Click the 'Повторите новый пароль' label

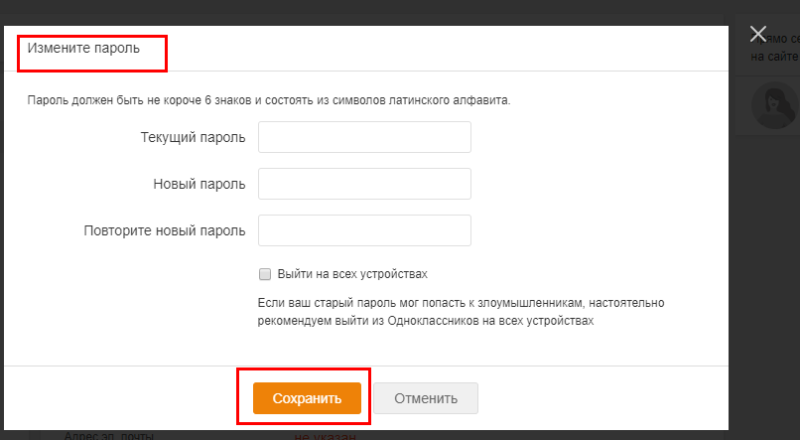point(165,230)
